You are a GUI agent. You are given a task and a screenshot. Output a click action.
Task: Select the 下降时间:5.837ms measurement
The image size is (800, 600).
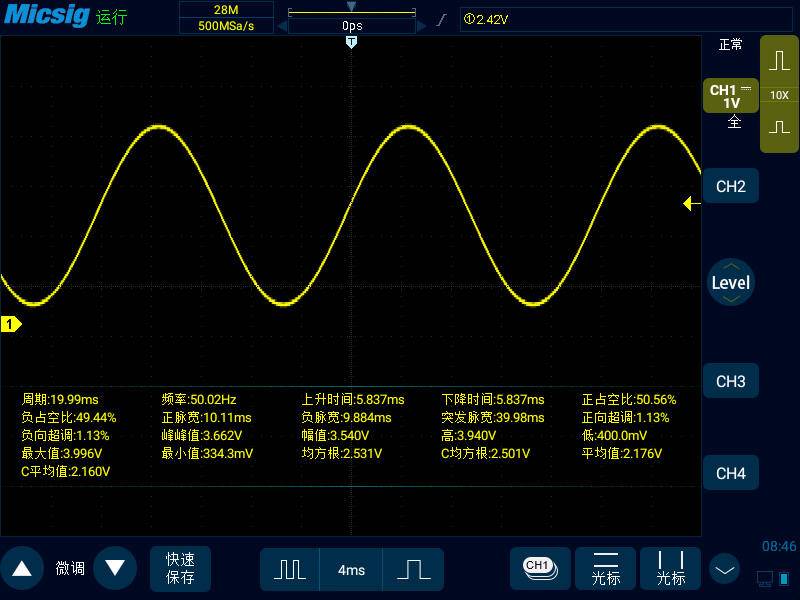click(493, 399)
